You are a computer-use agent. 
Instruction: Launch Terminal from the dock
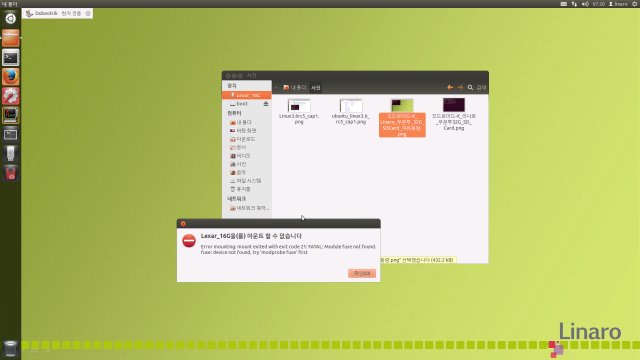coord(11,58)
